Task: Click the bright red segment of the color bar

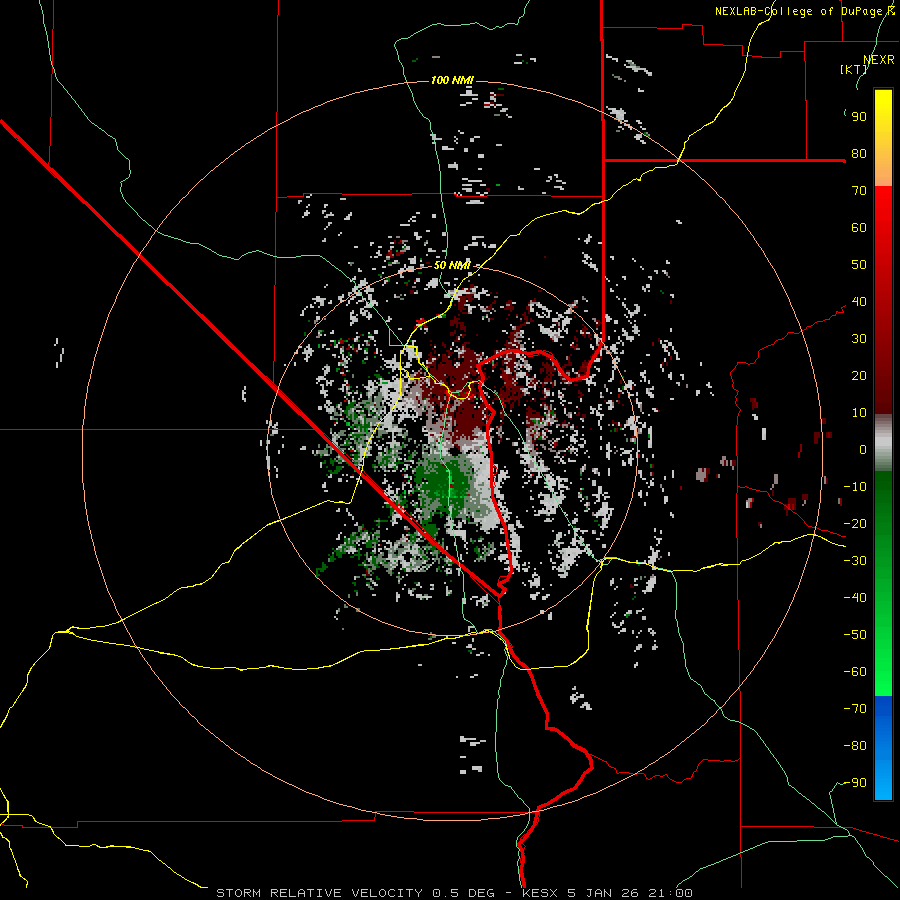Action: click(883, 224)
